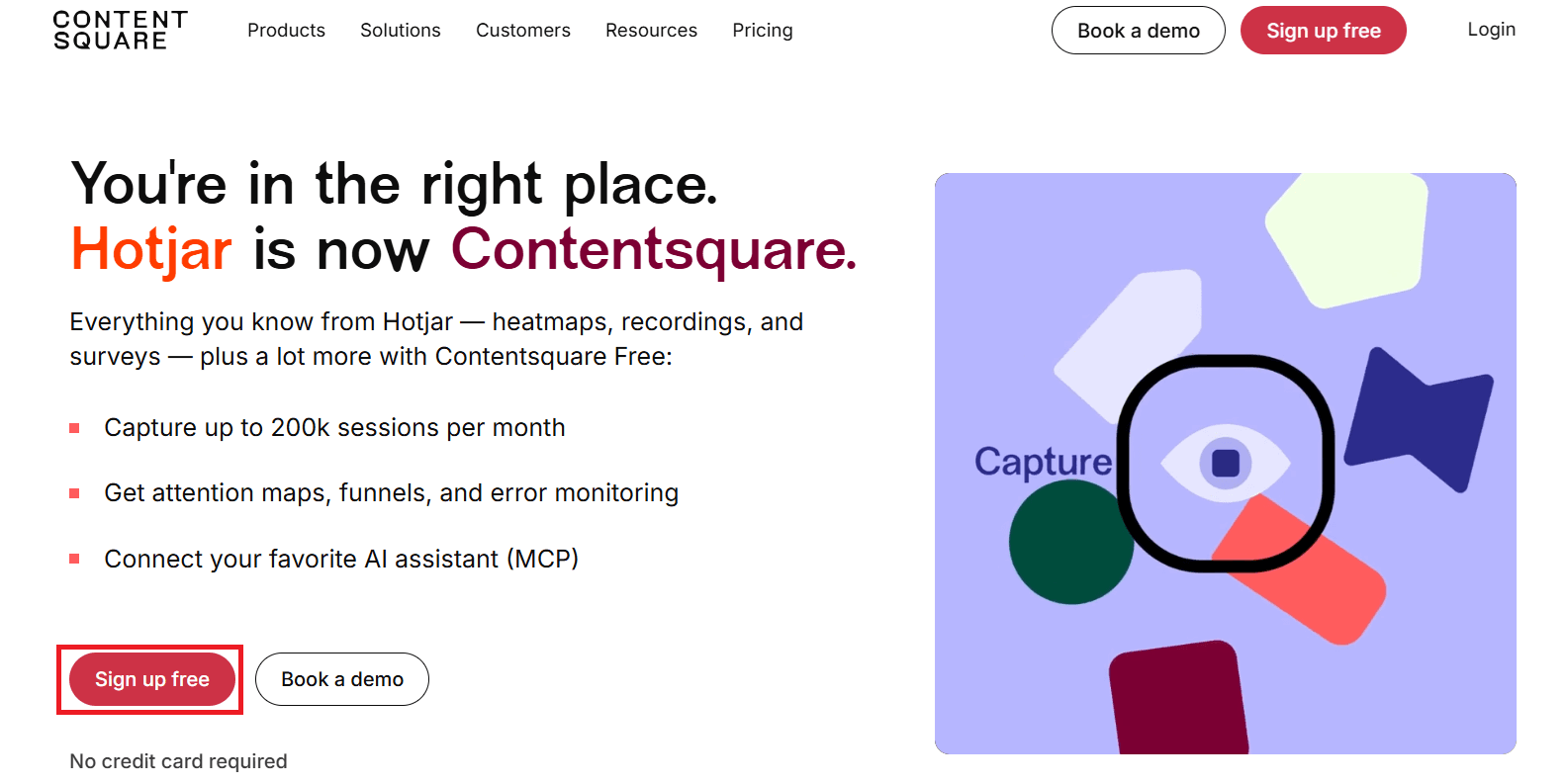Open the Resources menu
This screenshot has width=1565, height=784.
[x=651, y=31]
